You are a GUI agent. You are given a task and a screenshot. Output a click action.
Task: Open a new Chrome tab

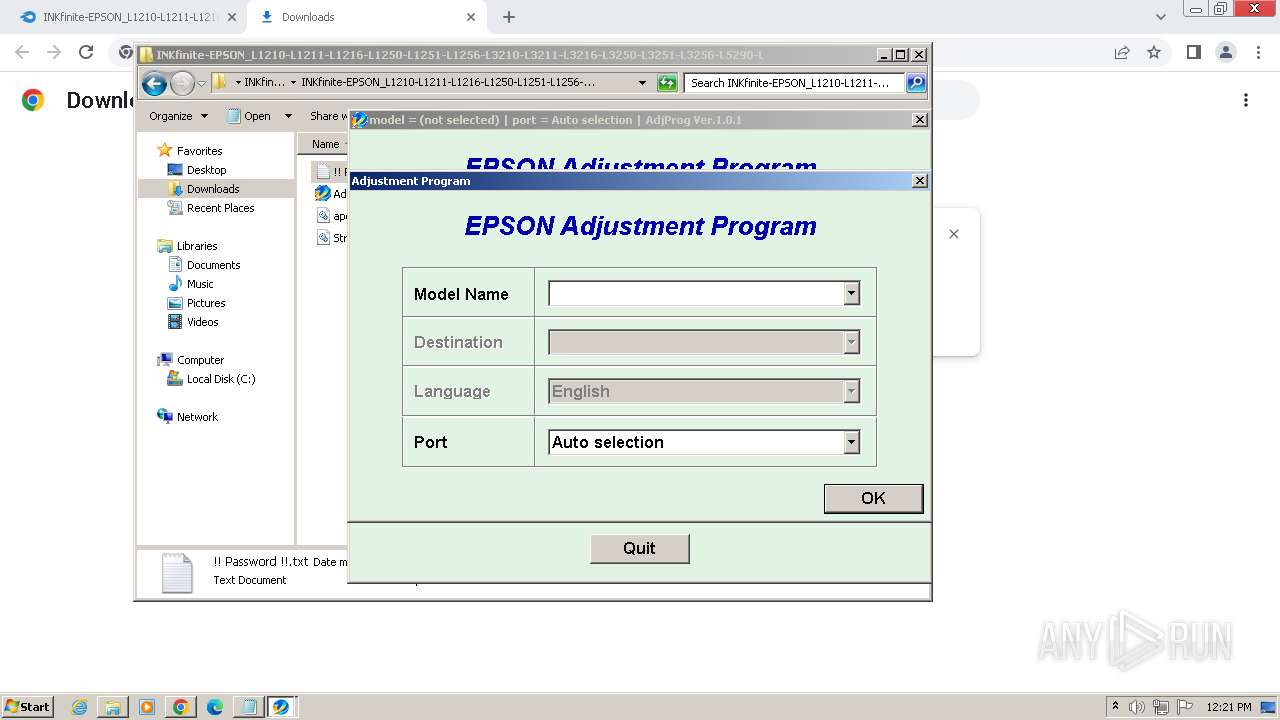click(x=509, y=17)
